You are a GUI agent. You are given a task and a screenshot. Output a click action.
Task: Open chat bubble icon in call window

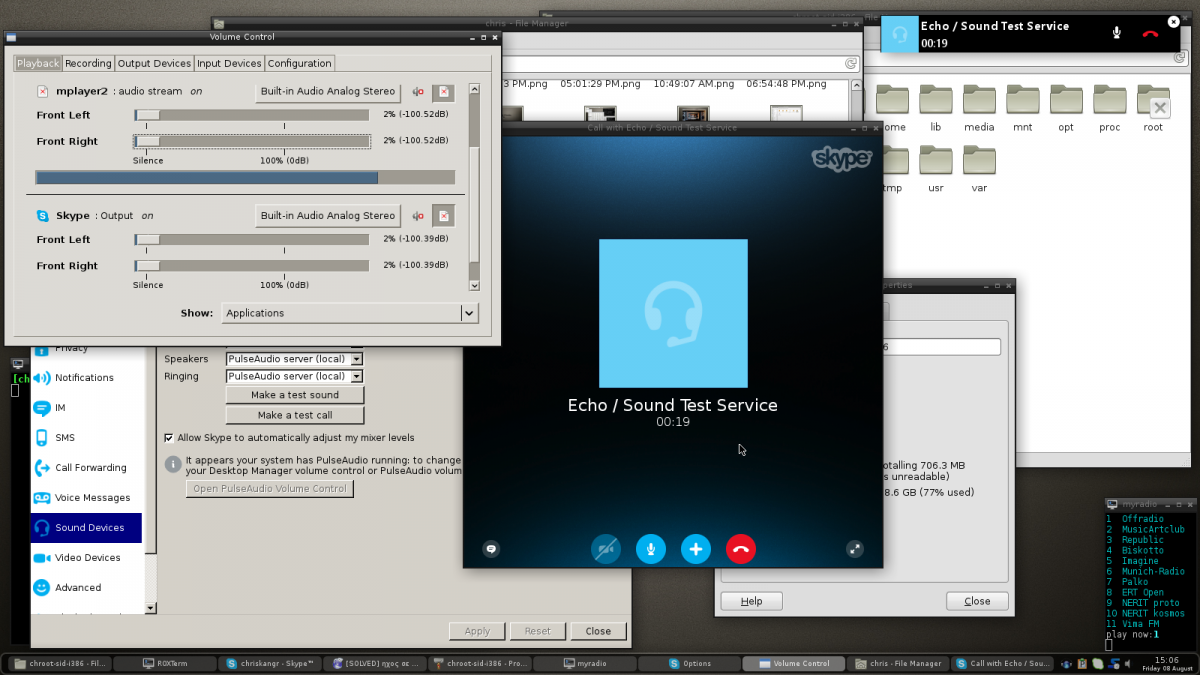click(x=490, y=548)
